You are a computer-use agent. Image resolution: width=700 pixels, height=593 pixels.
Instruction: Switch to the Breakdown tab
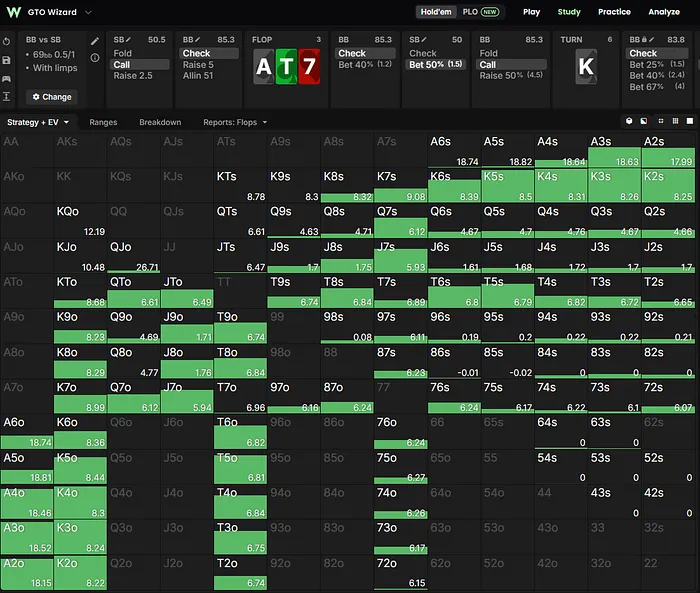pos(160,122)
